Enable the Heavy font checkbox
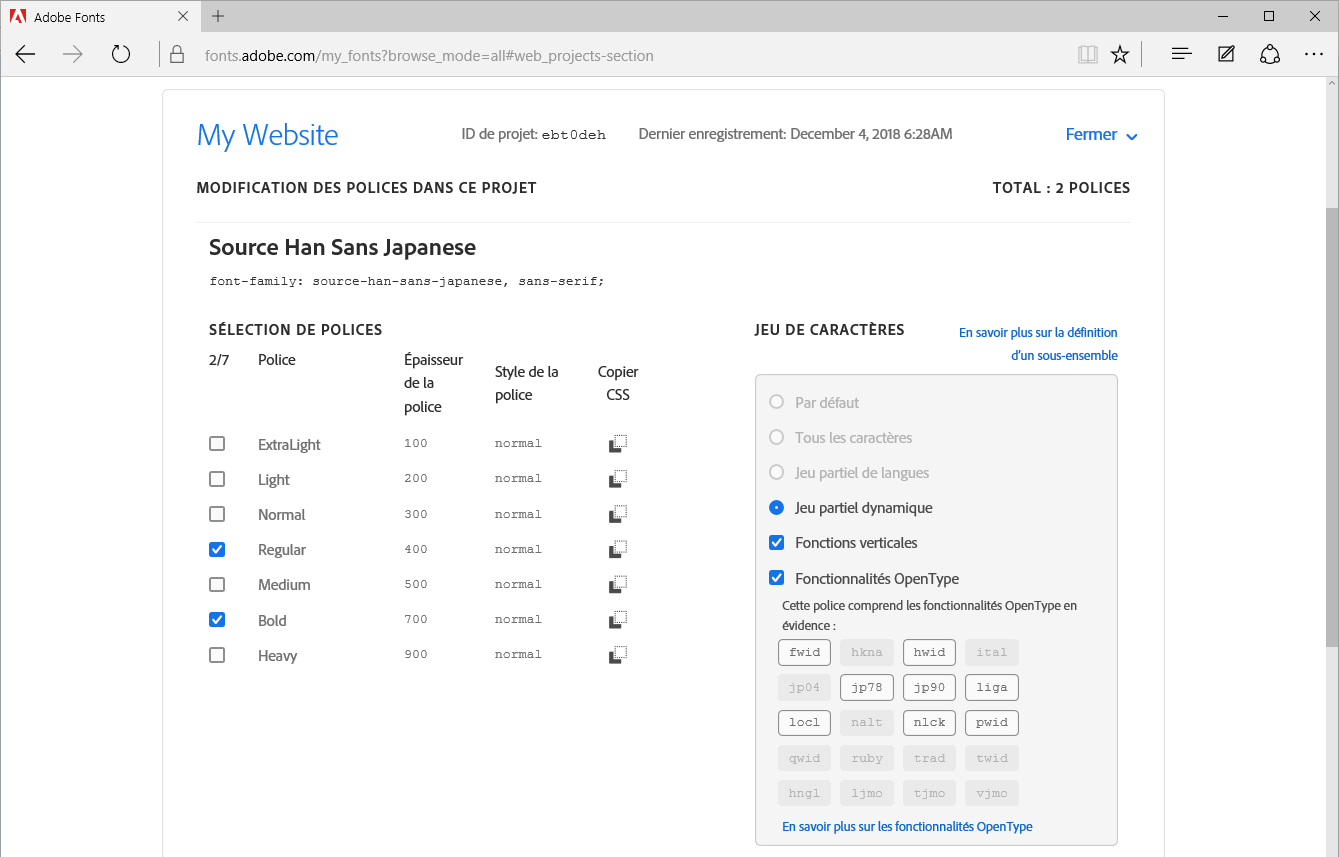The height and width of the screenshot is (857, 1339). coord(217,655)
